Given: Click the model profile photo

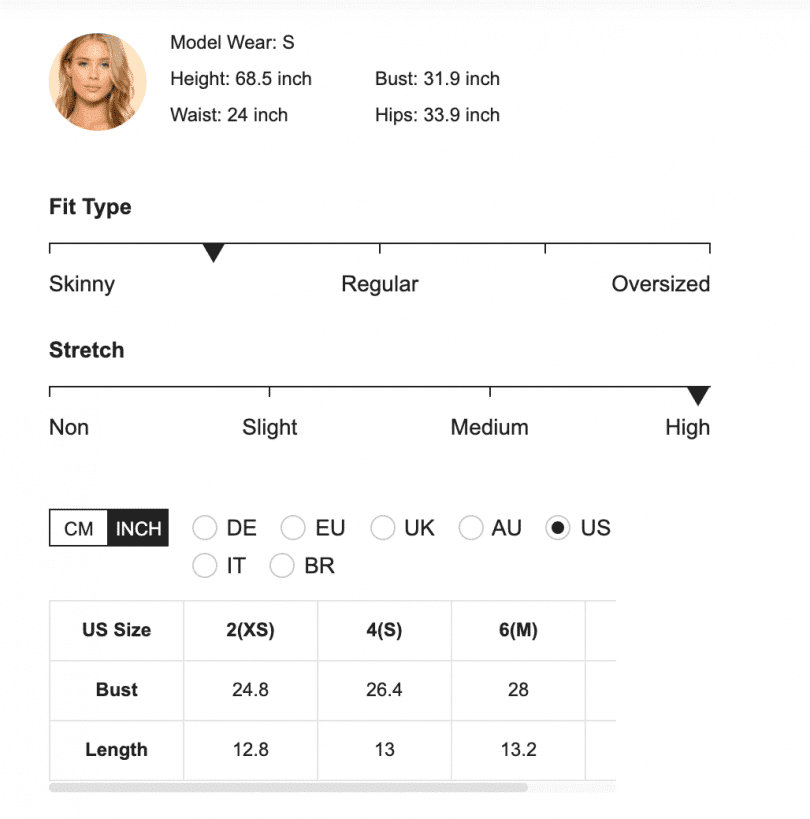Looking at the screenshot, I should coord(96,82).
